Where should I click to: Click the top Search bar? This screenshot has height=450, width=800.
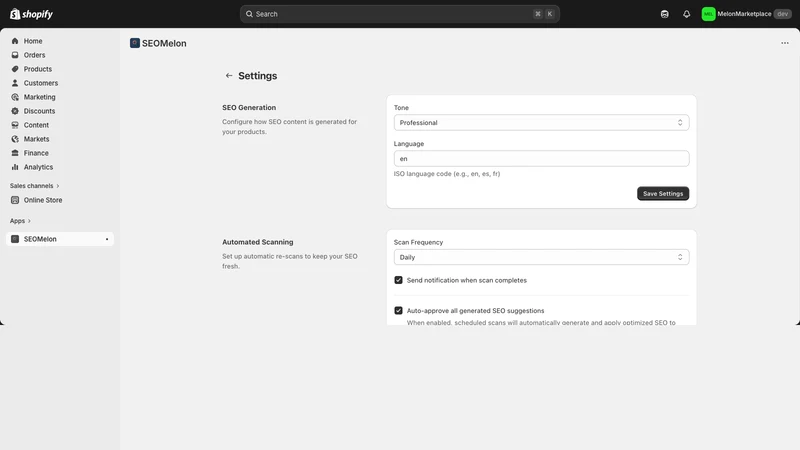[399, 14]
